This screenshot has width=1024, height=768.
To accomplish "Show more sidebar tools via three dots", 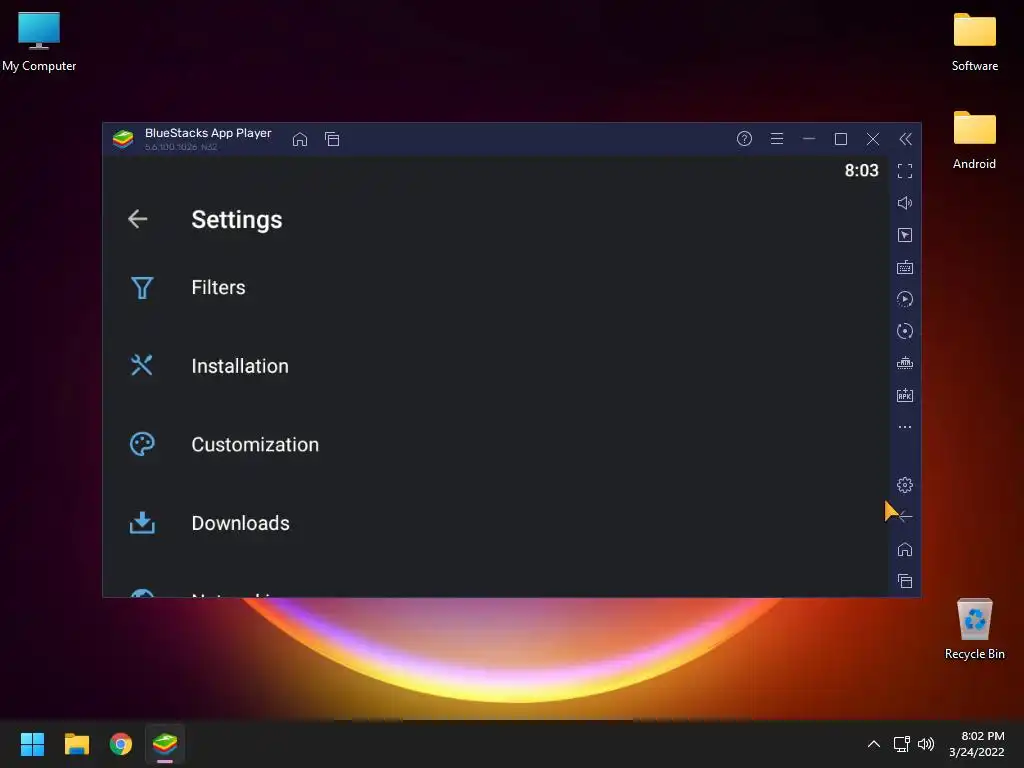I will pos(904,427).
